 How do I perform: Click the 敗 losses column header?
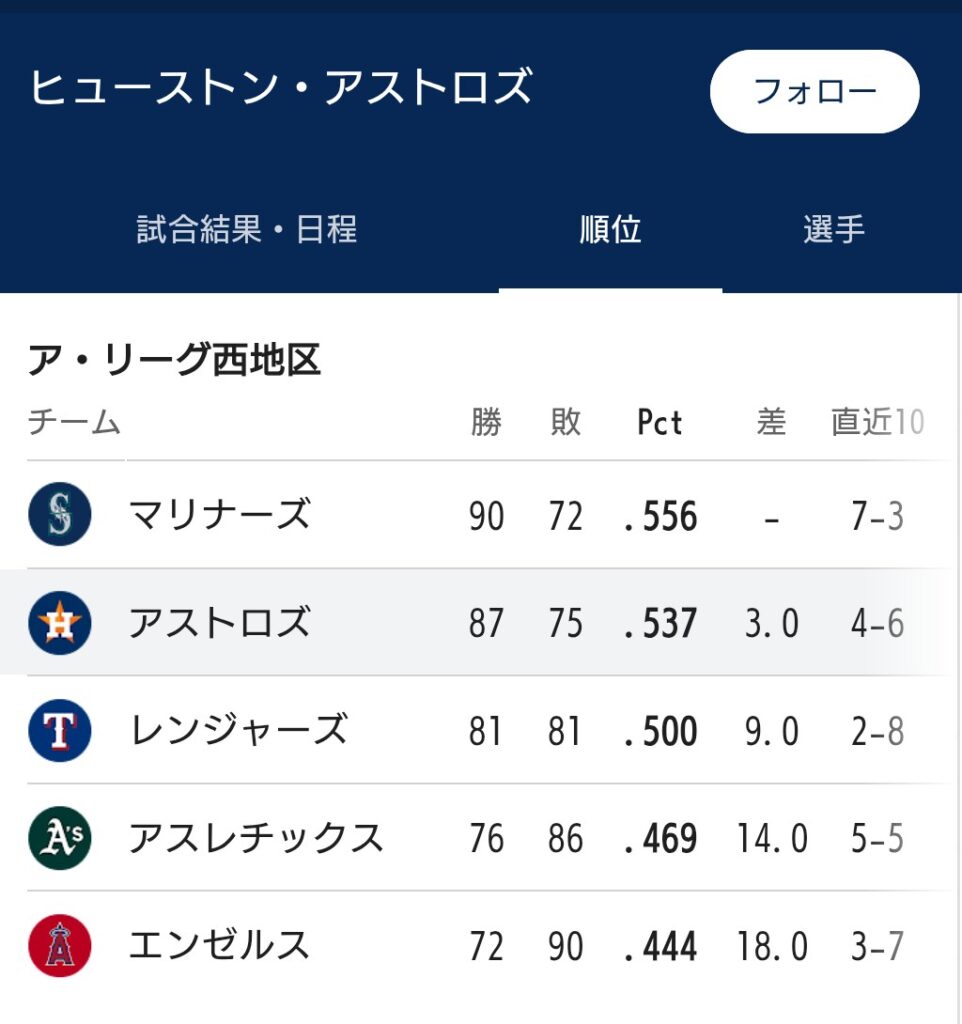(565, 423)
